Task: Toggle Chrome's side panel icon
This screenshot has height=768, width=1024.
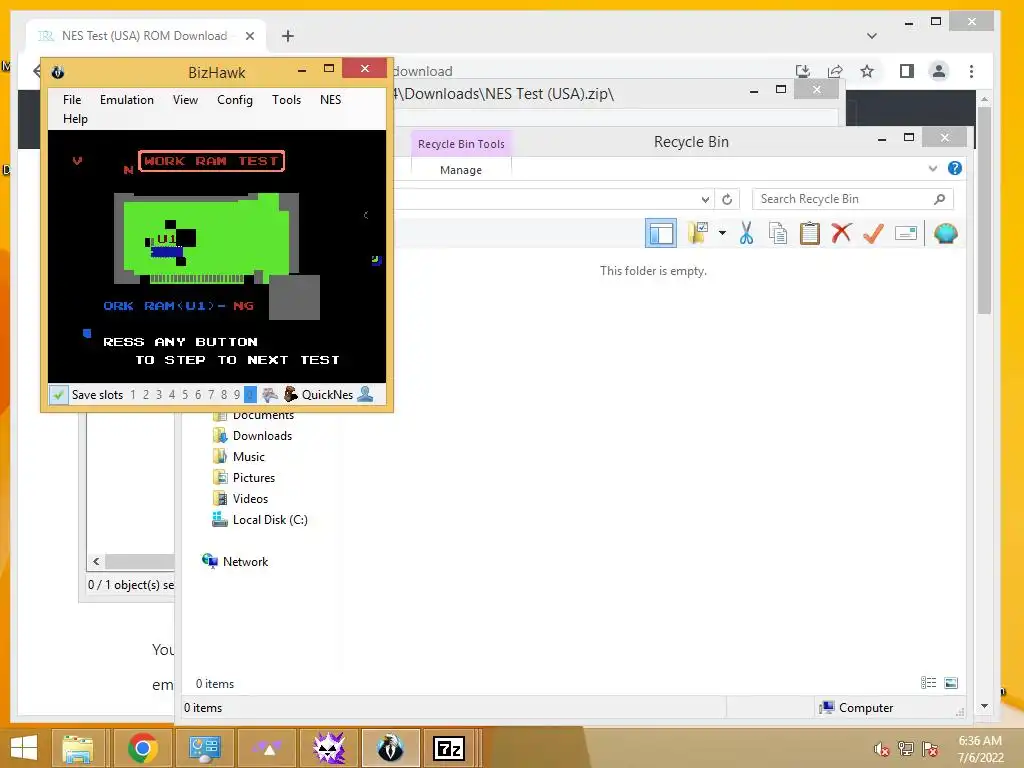Action: tap(906, 71)
